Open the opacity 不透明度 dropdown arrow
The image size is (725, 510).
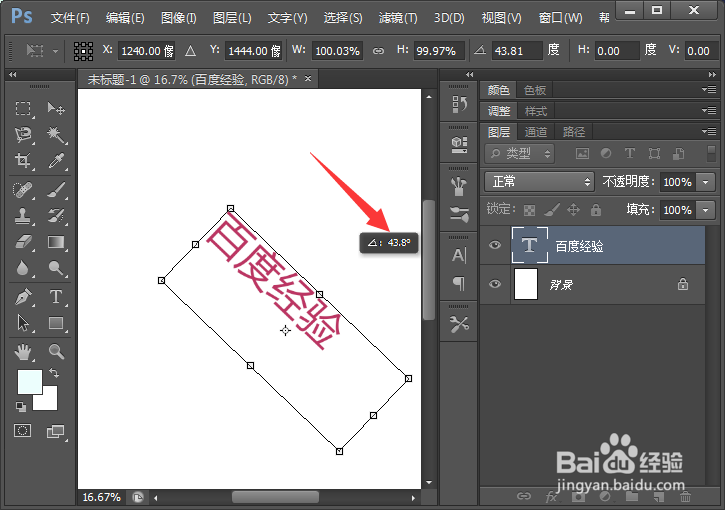pyautogui.click(x=706, y=182)
